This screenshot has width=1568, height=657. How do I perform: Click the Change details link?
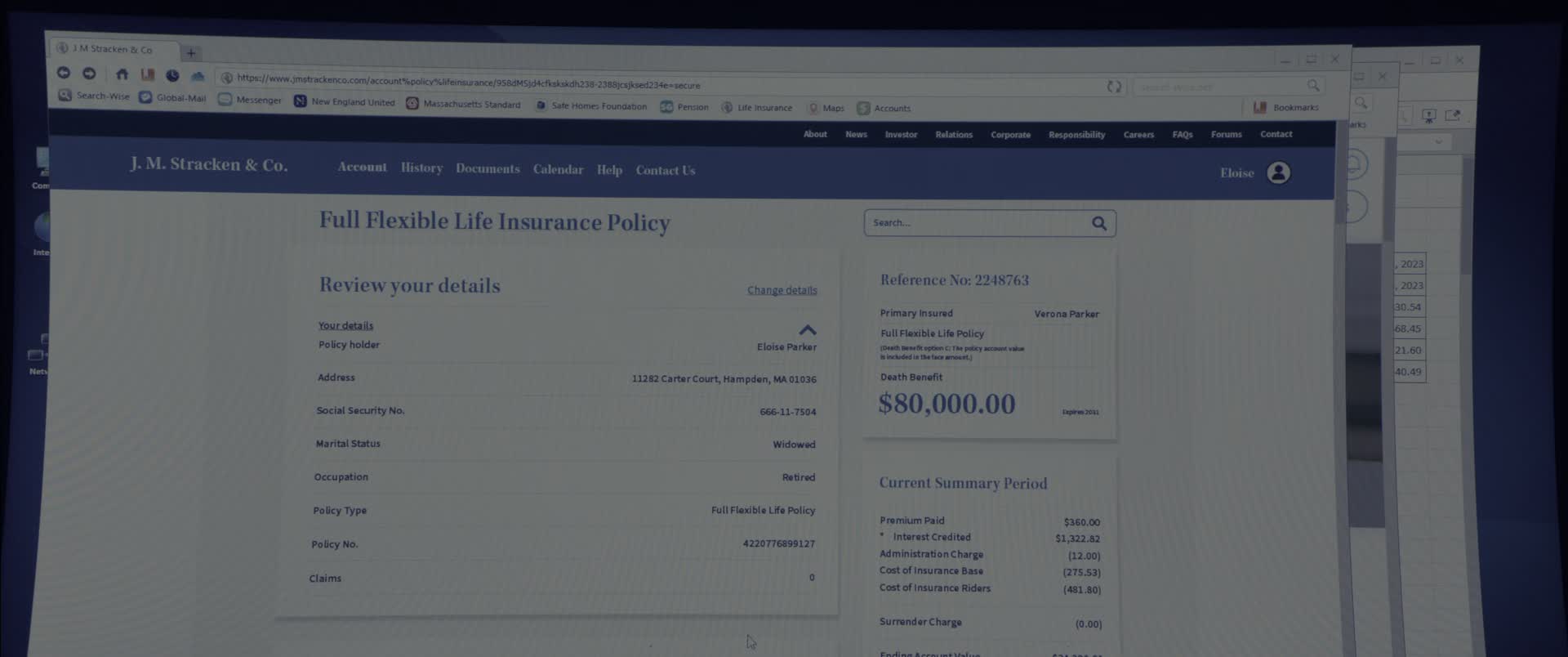click(x=782, y=290)
